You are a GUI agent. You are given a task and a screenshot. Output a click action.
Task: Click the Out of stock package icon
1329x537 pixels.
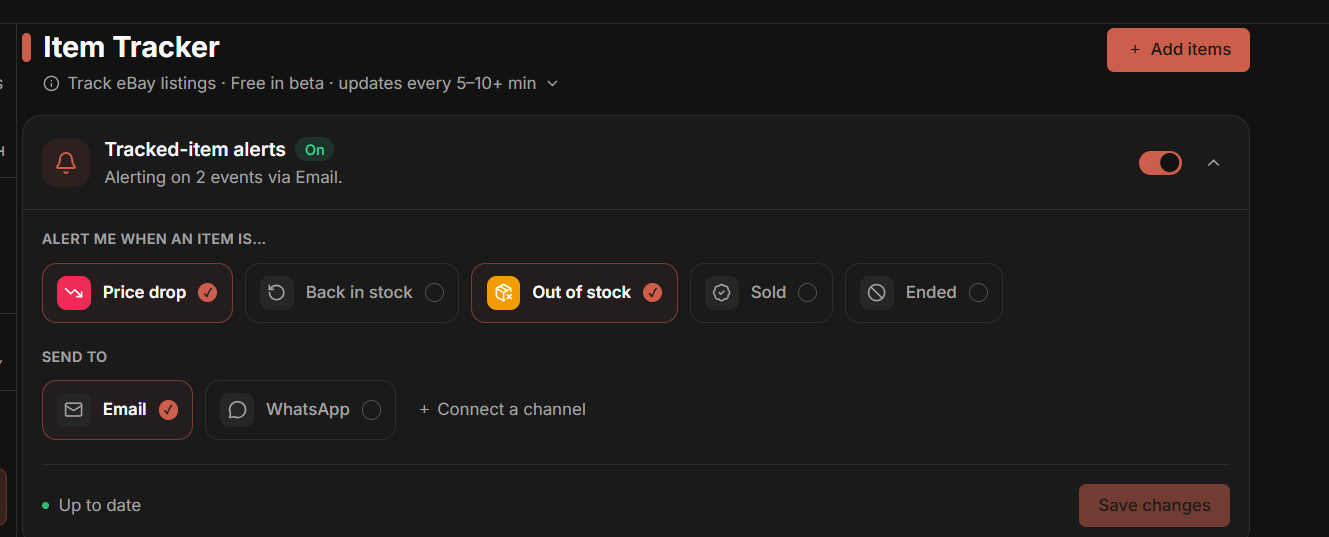[x=504, y=293]
